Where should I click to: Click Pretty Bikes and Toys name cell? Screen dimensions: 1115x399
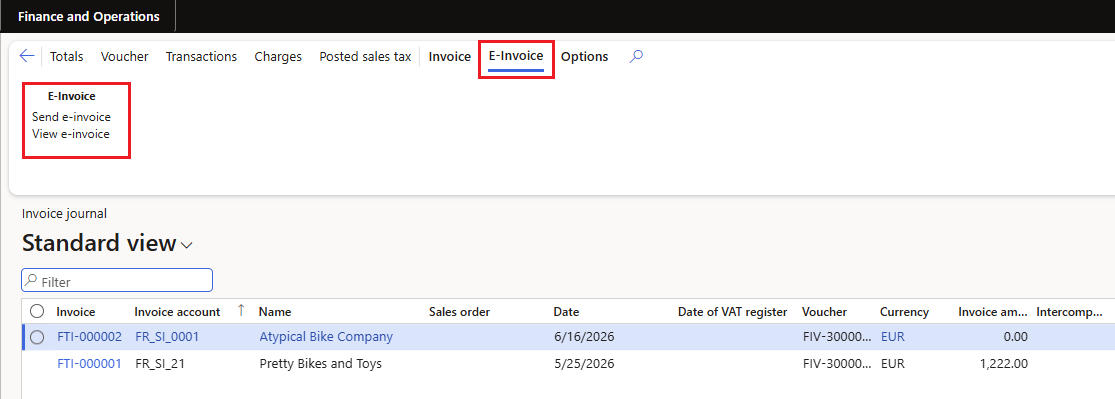coord(321,363)
